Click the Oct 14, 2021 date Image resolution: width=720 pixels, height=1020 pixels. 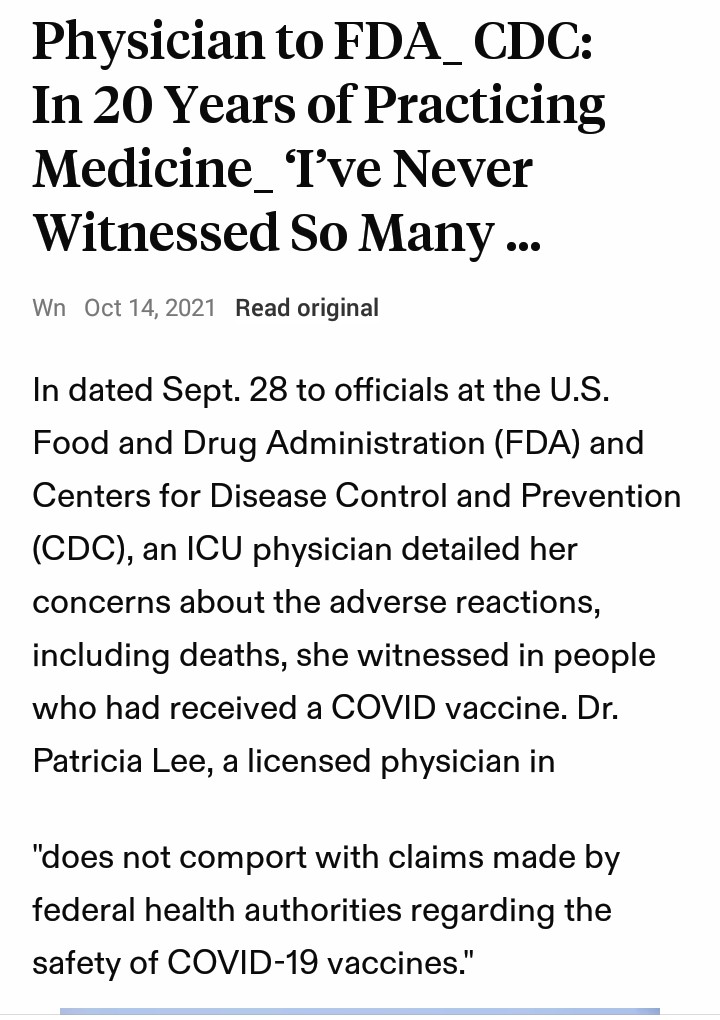pyautogui.click(x=150, y=308)
